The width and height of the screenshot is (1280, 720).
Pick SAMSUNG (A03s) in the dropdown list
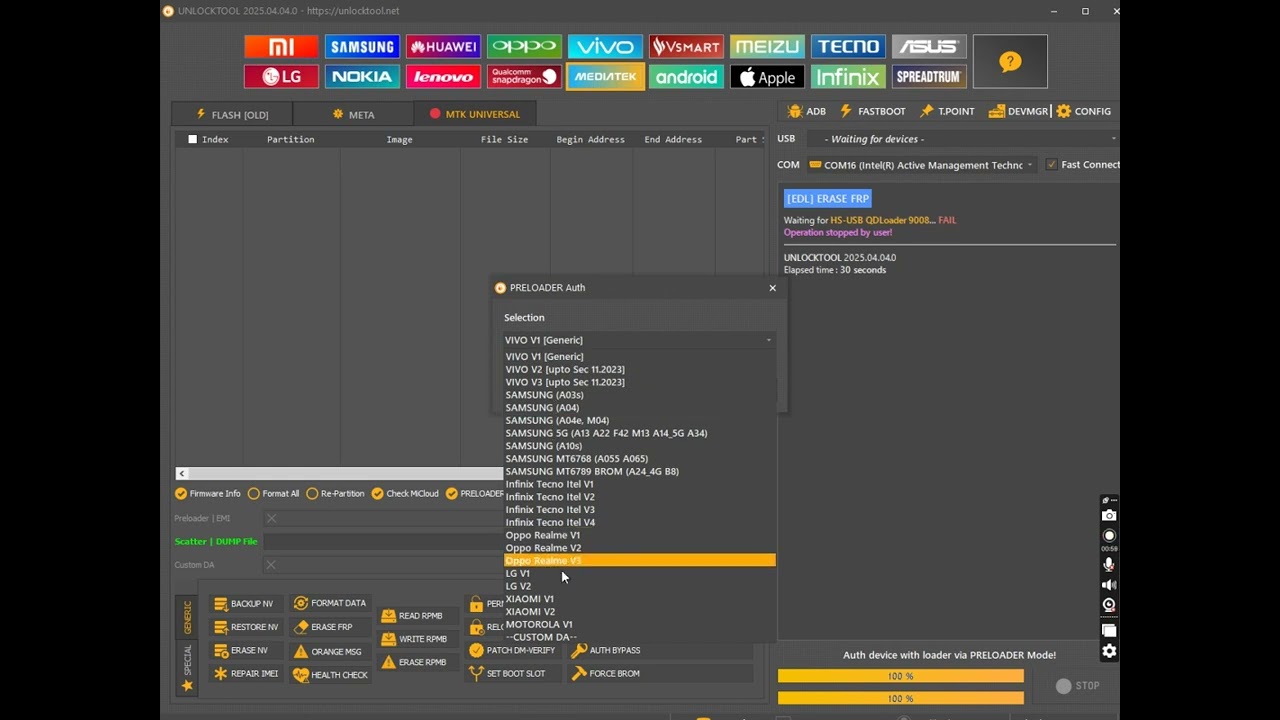[640, 395]
